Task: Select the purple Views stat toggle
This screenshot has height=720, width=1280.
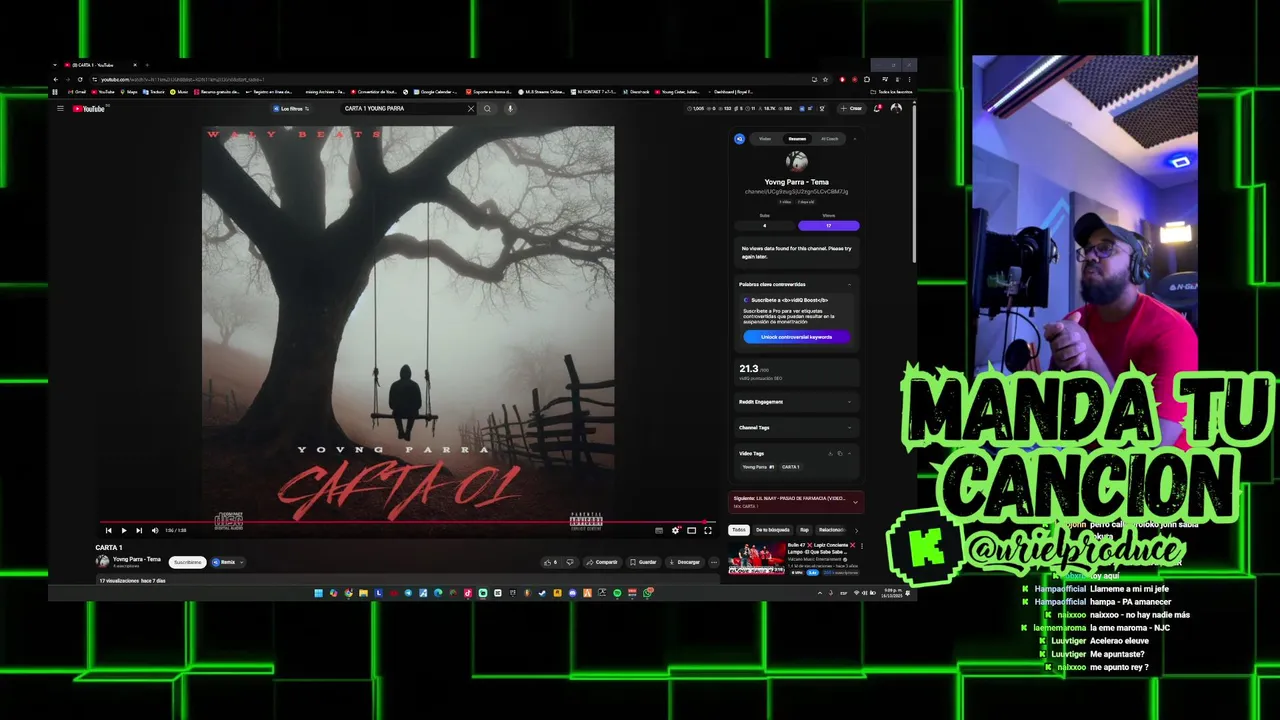Action: [828, 226]
